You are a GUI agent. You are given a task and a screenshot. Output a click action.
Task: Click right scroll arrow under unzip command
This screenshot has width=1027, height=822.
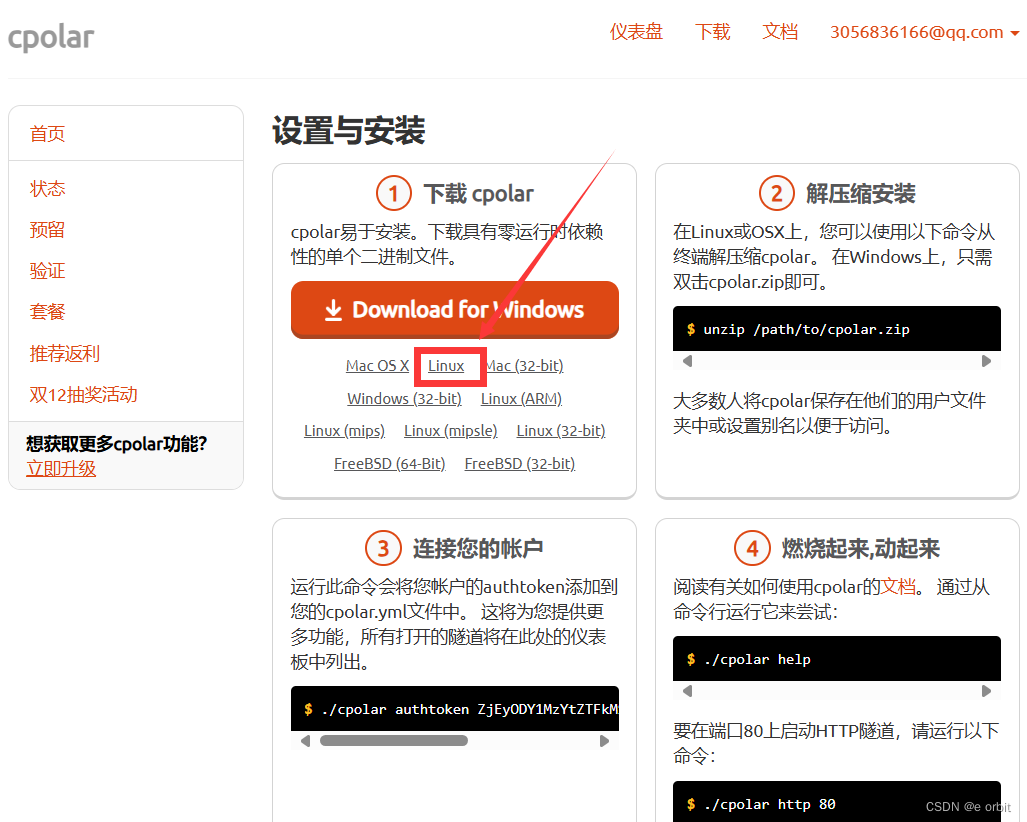(986, 361)
